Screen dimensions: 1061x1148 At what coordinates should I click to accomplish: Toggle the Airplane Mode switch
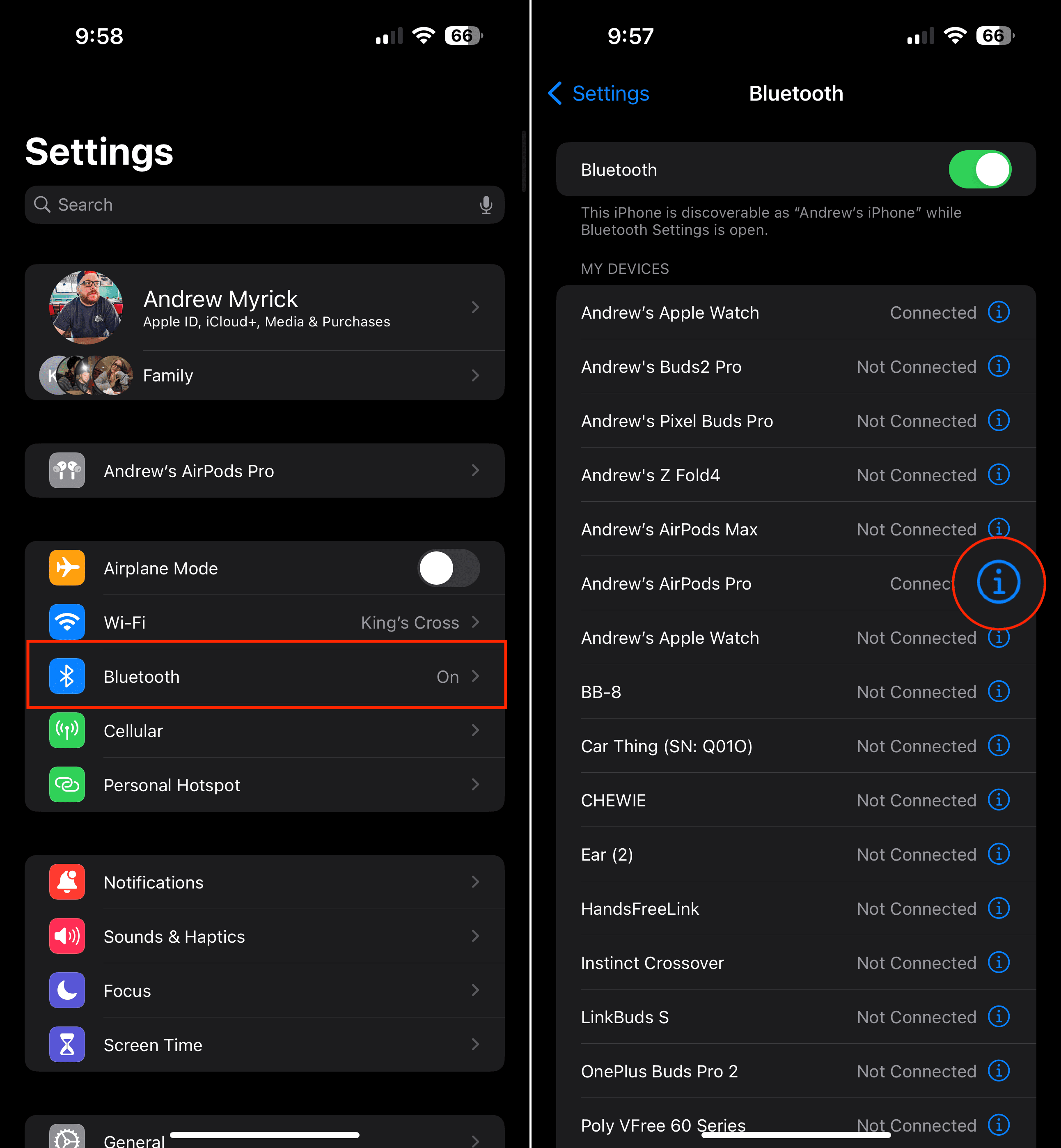[x=448, y=568]
